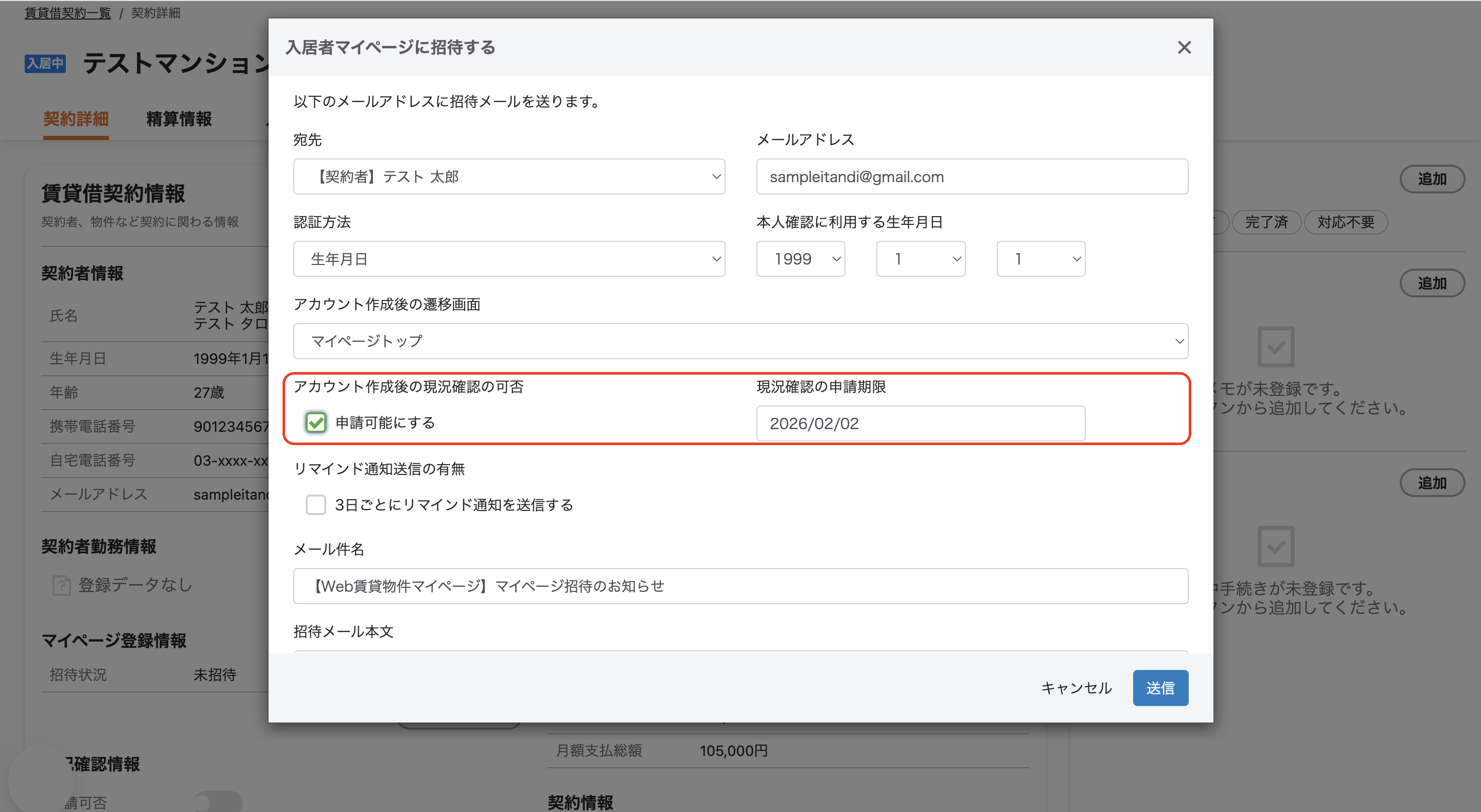
Task: Enable 3日ごとにリマインド通知を送信する checkbox
Action: coord(315,505)
